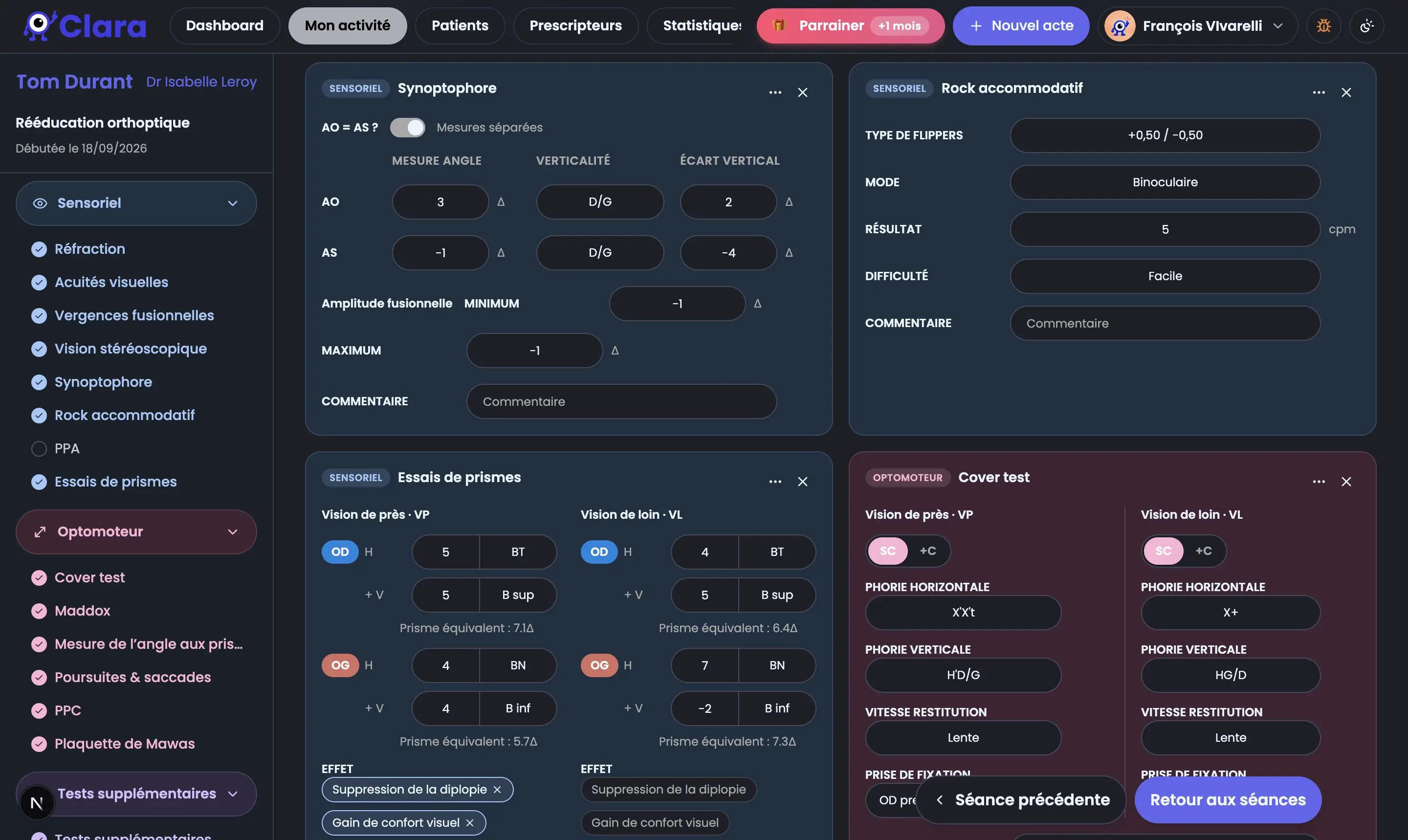Collapse the Optomoteur section
This screenshot has height=840, width=1408.
point(136,531)
